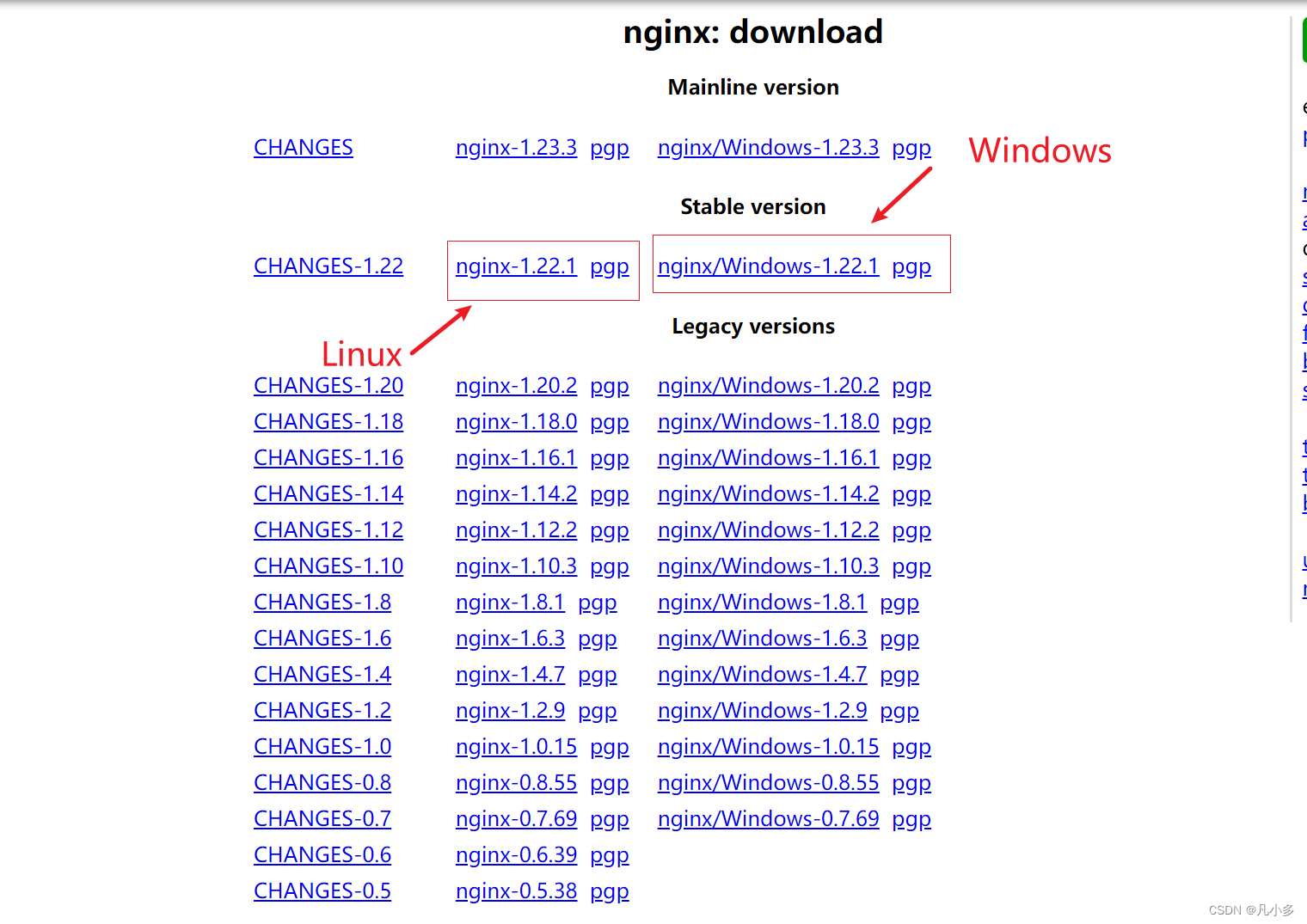This screenshot has height=924, width=1307.
Task: Open the CHANGES-1.0 link
Action: pos(322,747)
